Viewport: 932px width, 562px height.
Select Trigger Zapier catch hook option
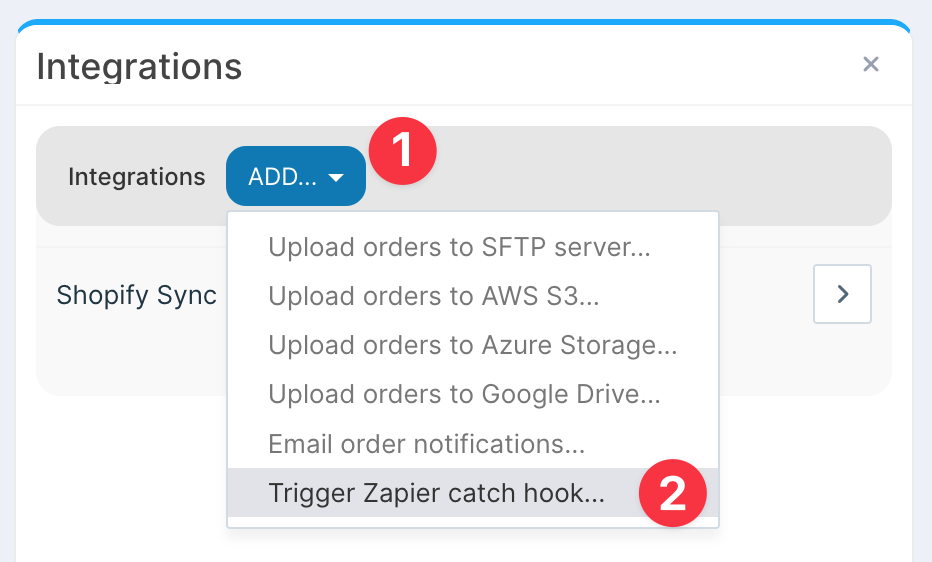coord(436,493)
